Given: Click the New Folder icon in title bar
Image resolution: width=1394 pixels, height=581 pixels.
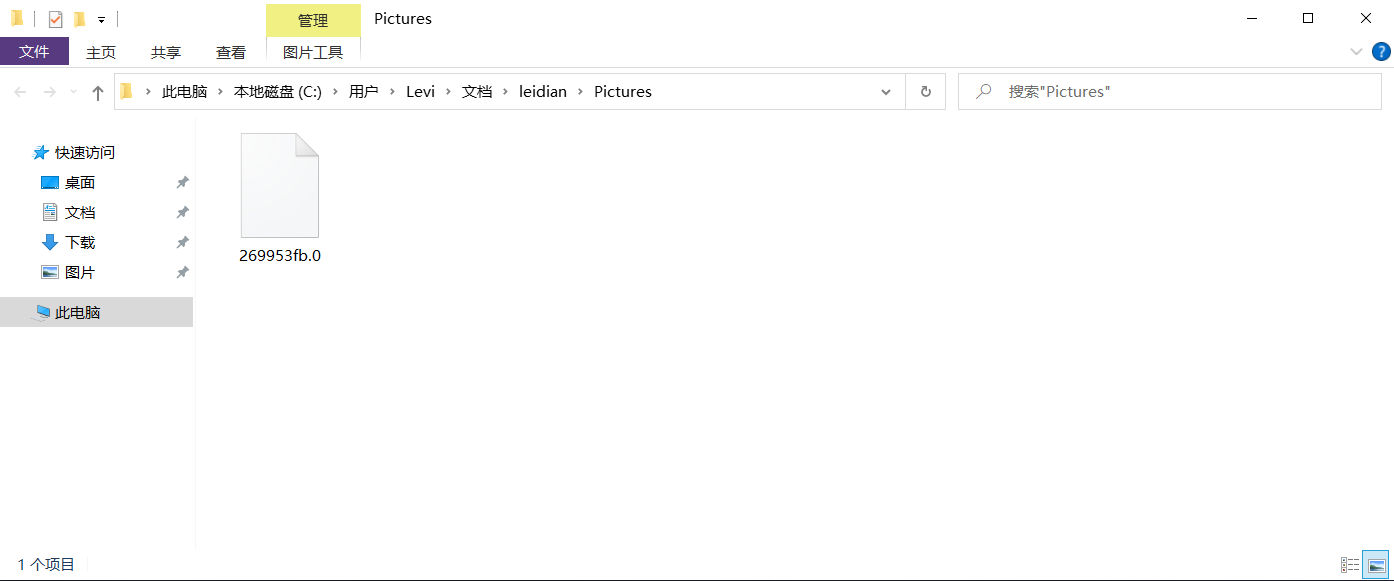Looking at the screenshot, I should pos(79,19).
